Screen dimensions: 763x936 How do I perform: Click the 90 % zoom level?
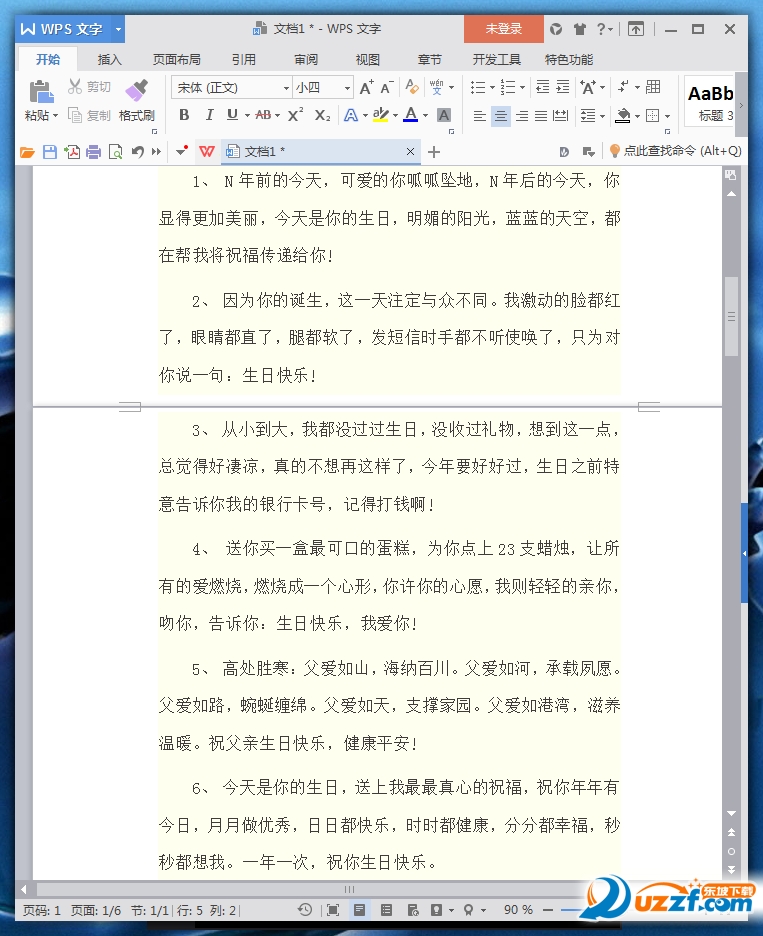(x=518, y=910)
